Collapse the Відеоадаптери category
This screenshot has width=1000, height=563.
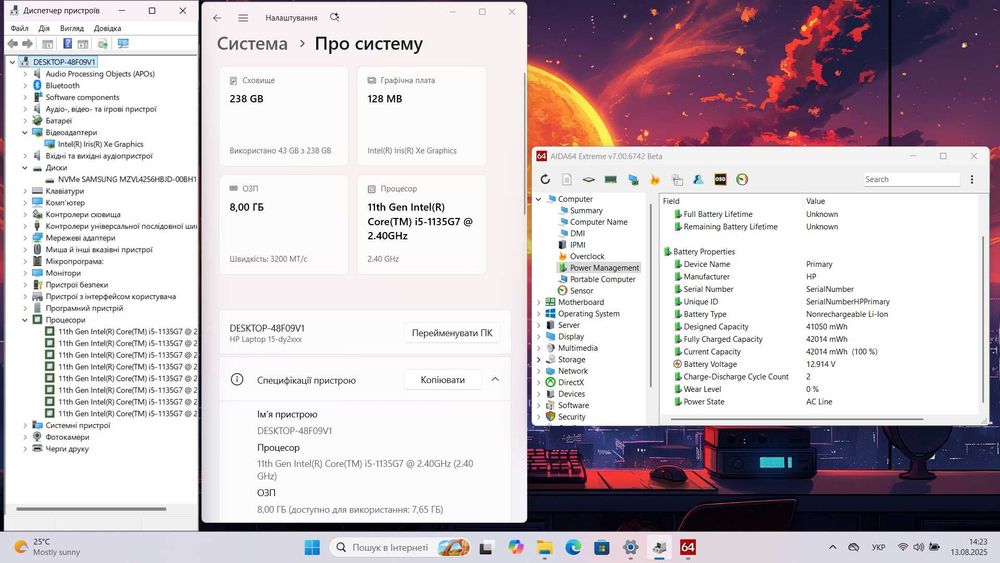pos(25,133)
